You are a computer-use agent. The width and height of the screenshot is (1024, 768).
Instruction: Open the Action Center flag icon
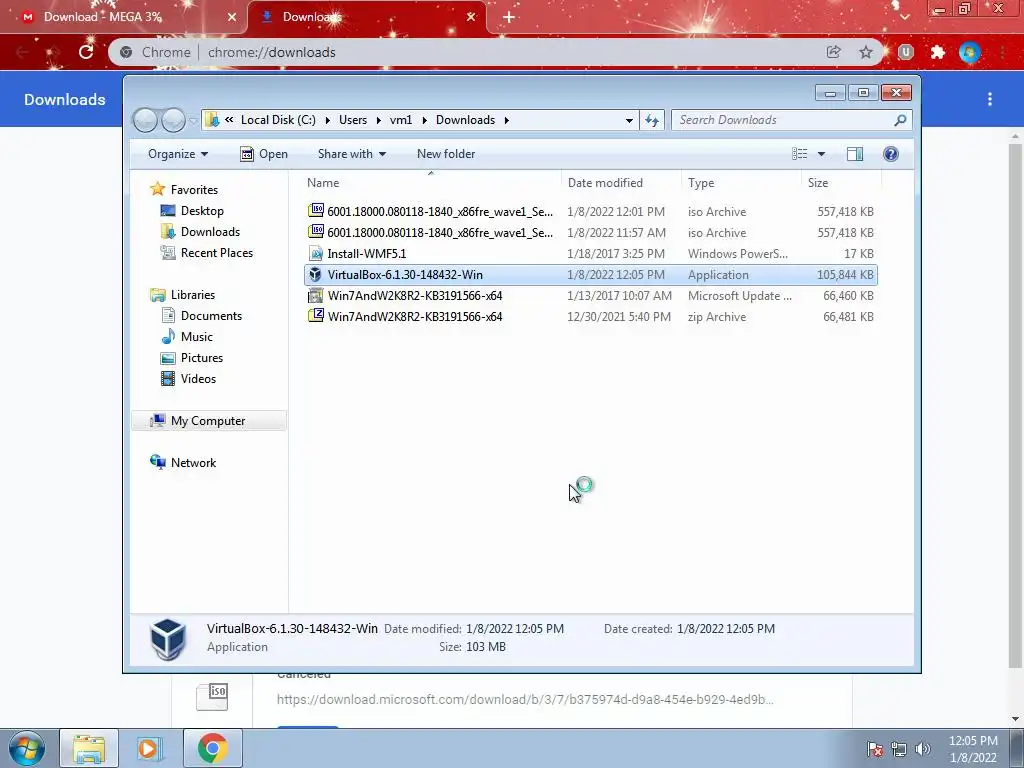pyautogui.click(x=874, y=749)
